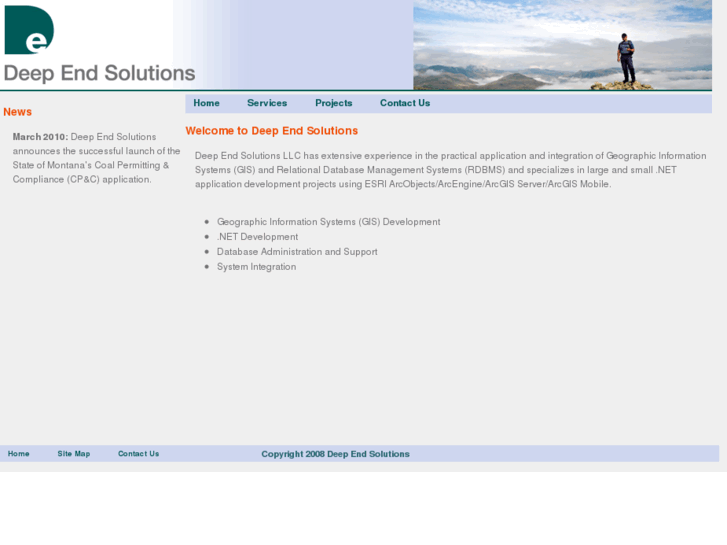Click the 'System Integration' bullet item
Screen dimensions: 727x545
point(256,267)
